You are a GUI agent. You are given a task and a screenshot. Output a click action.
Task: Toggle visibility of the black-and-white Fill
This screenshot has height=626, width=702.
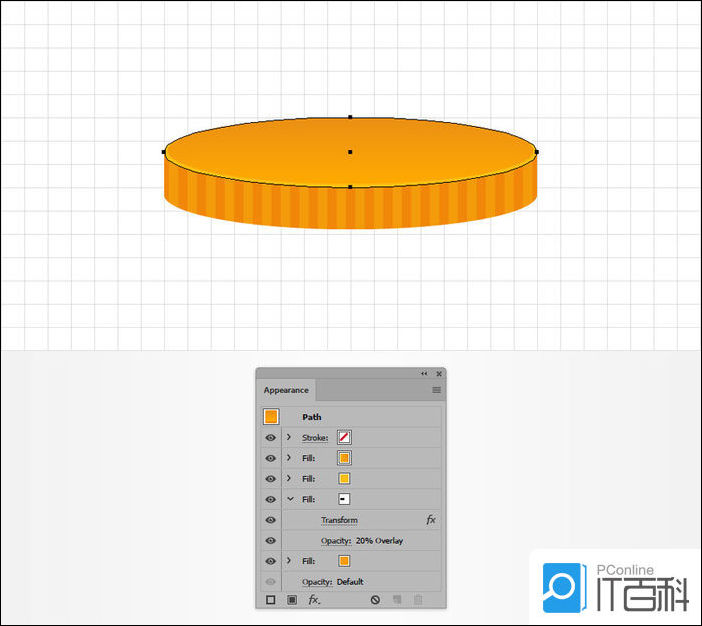[x=270, y=499]
